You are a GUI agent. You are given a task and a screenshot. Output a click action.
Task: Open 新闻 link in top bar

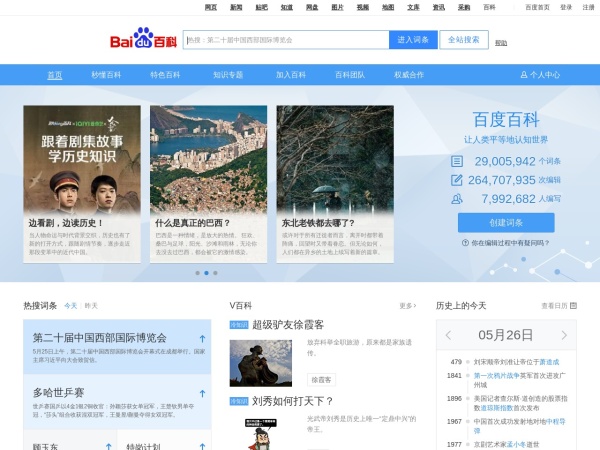pos(236,7)
